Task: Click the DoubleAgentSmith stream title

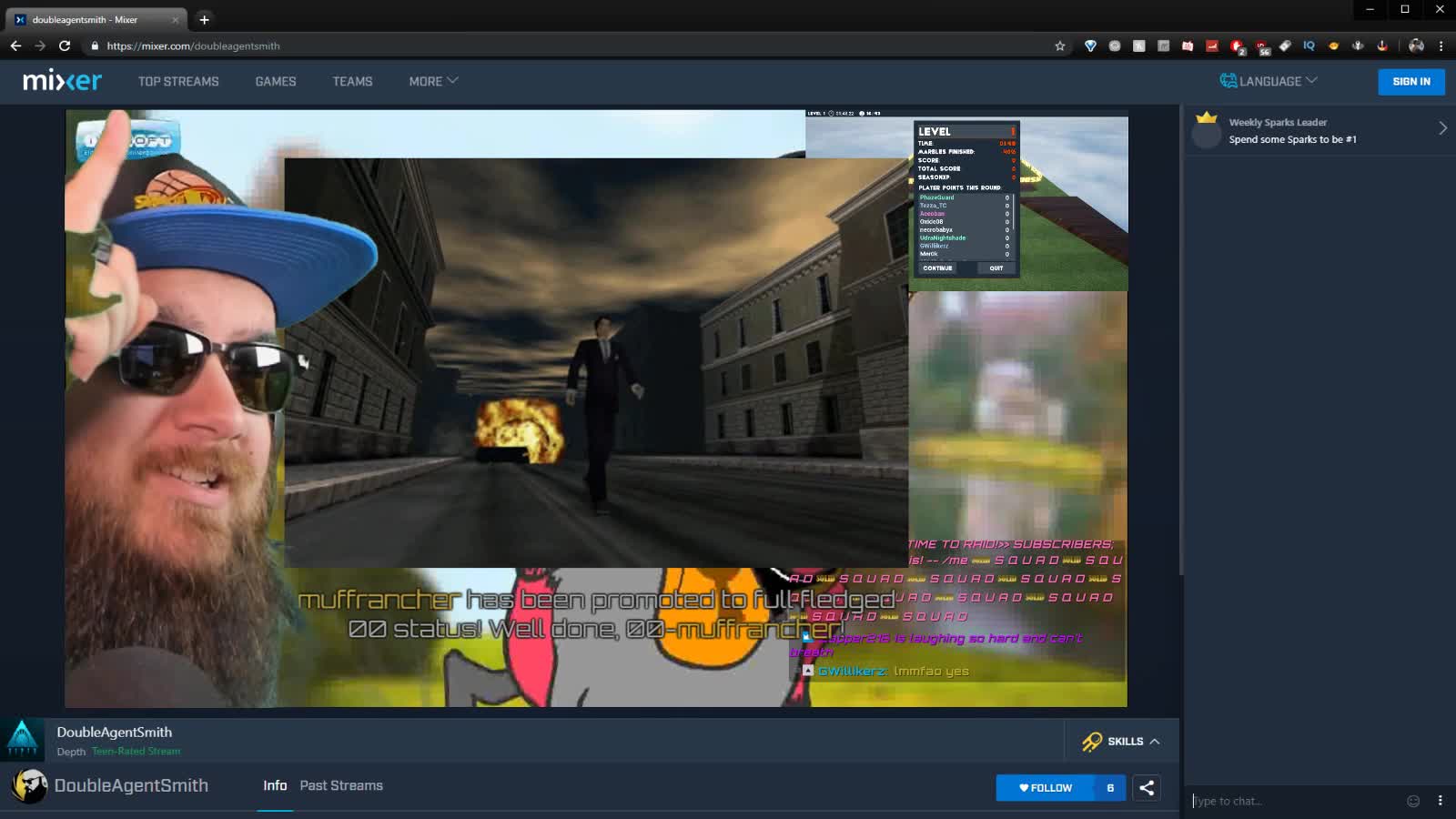Action: (114, 732)
